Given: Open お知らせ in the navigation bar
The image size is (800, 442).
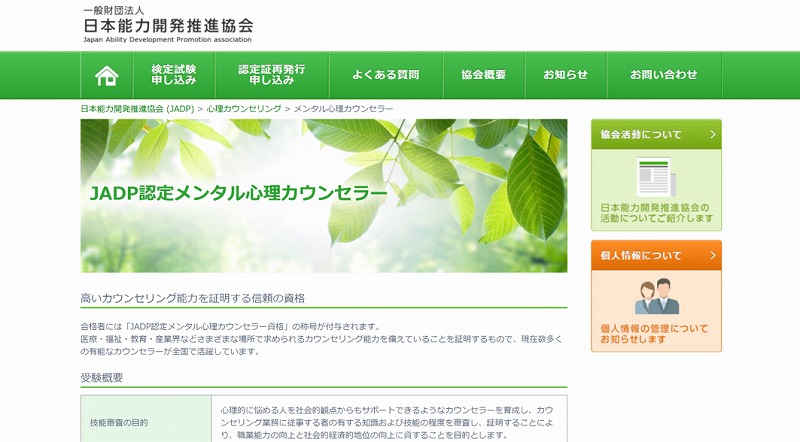Looking at the screenshot, I should [x=566, y=75].
